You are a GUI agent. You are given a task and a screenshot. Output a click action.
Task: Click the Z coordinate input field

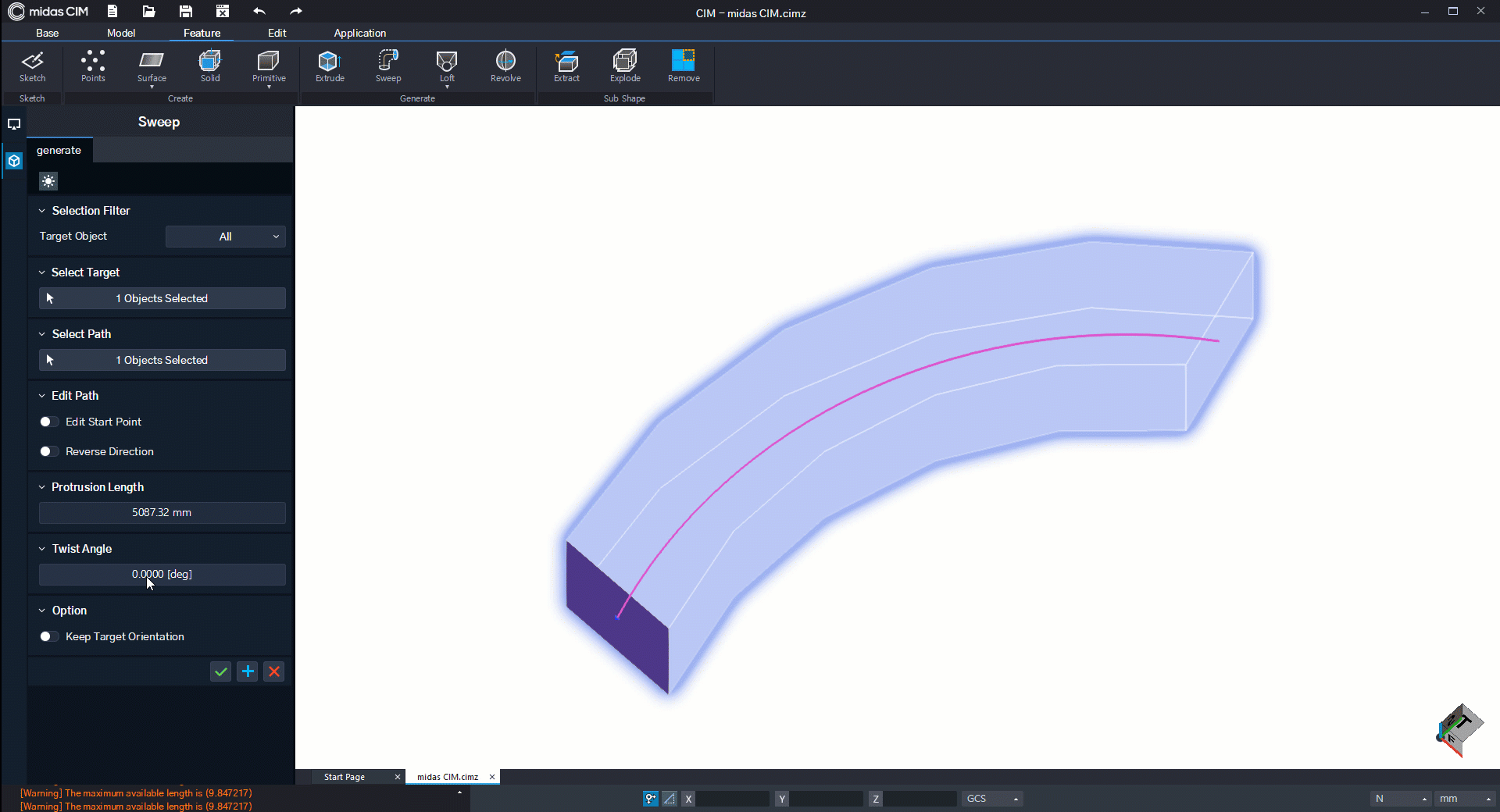pyautogui.click(x=920, y=799)
